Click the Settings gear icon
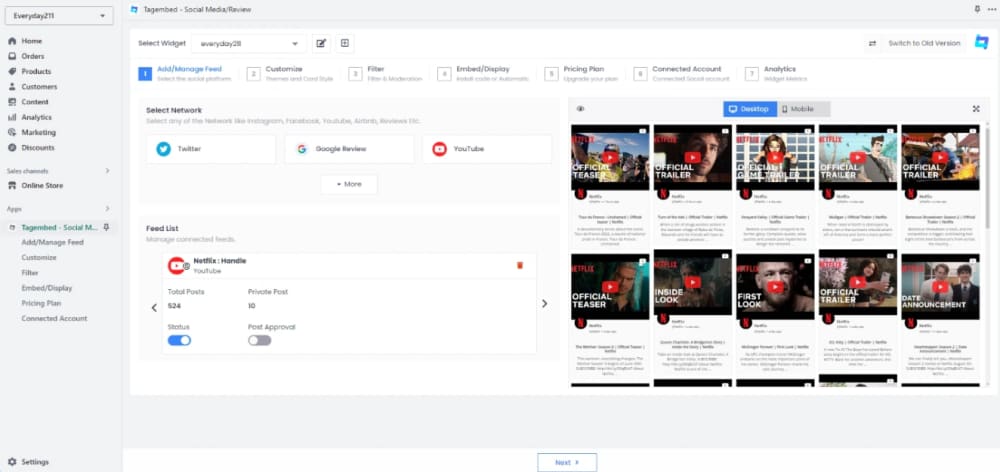Image resolution: width=1000 pixels, height=472 pixels. coord(12,462)
